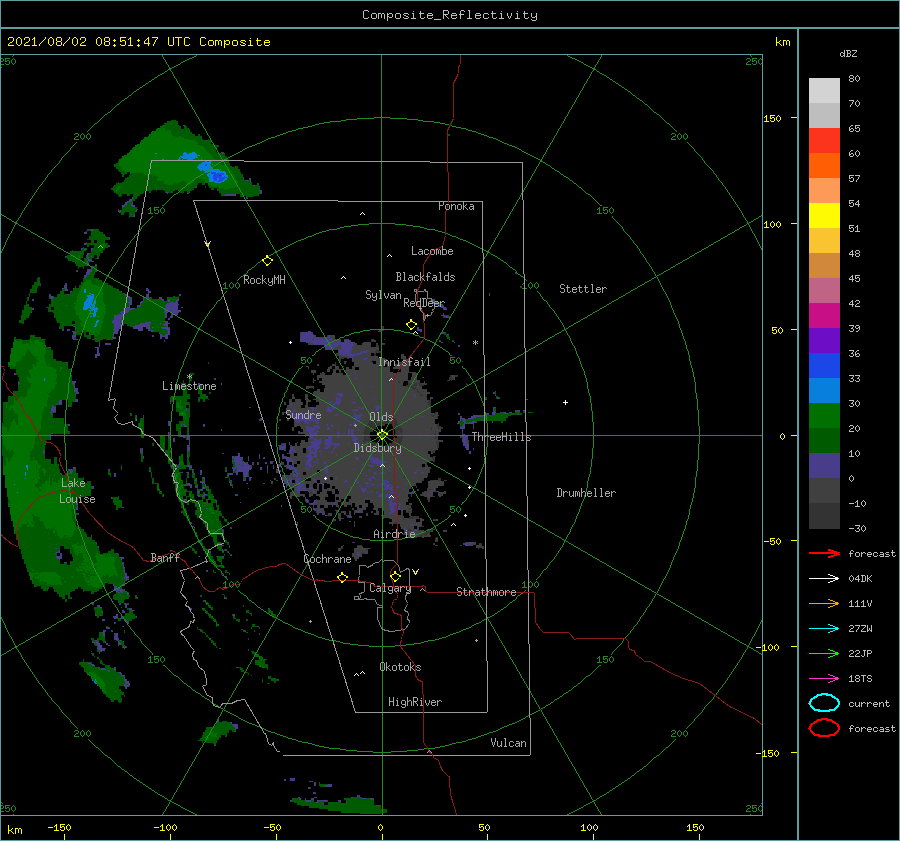Click the Vulcan label
Image resolution: width=900 pixels, height=841 pixels.
click(508, 743)
